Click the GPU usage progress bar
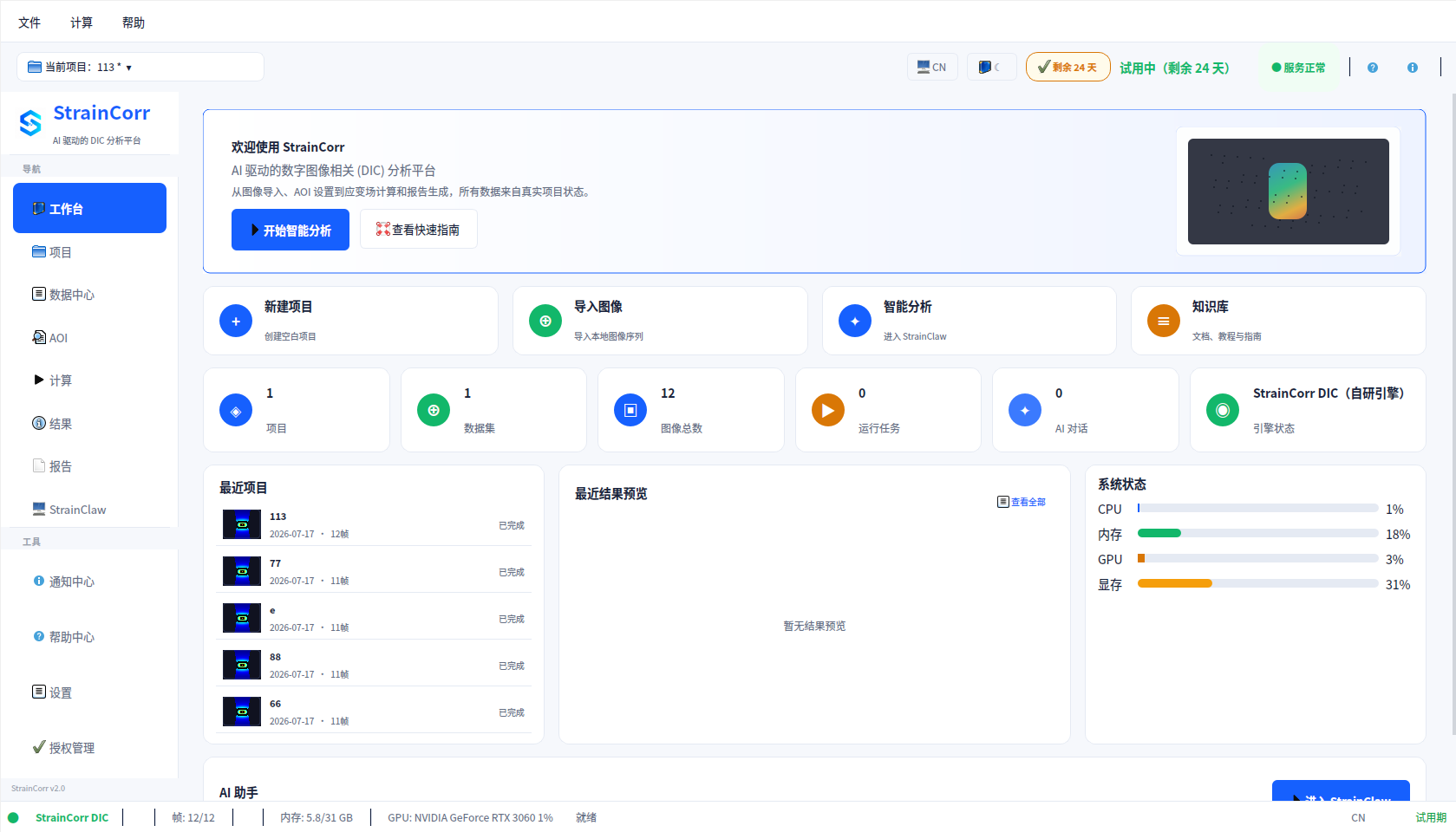 pyautogui.click(x=1257, y=559)
